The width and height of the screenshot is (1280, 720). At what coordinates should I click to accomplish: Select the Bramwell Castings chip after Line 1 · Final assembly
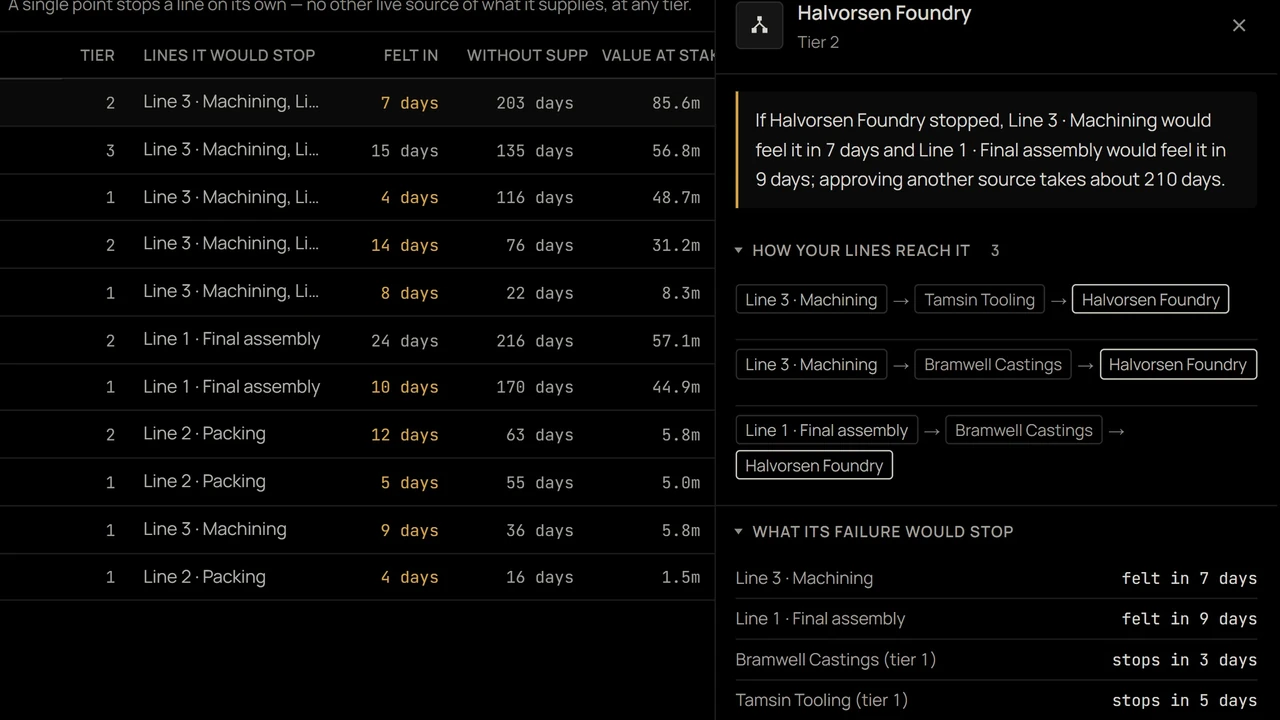(1023, 430)
